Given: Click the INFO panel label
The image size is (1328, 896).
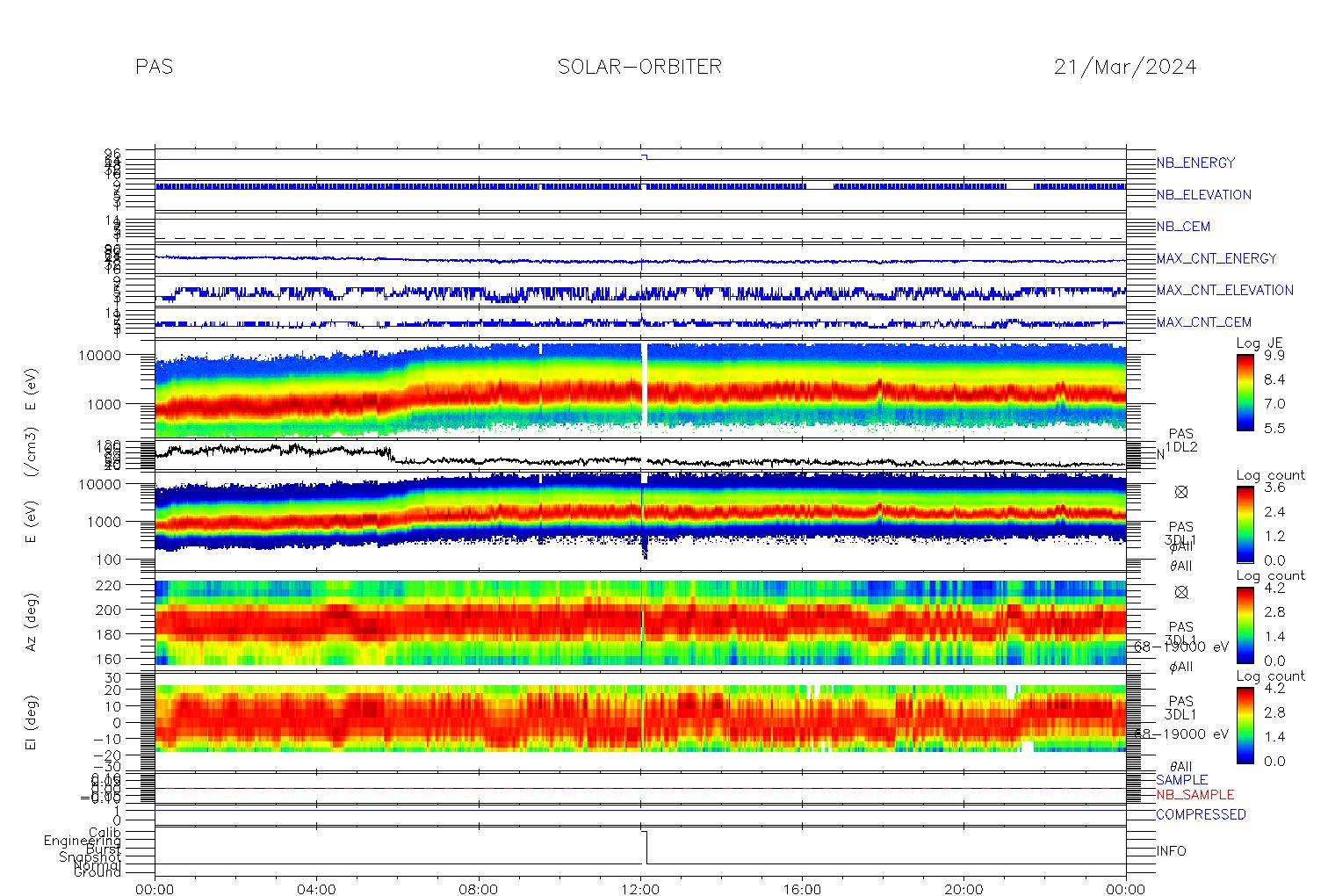Looking at the screenshot, I should [x=1171, y=851].
